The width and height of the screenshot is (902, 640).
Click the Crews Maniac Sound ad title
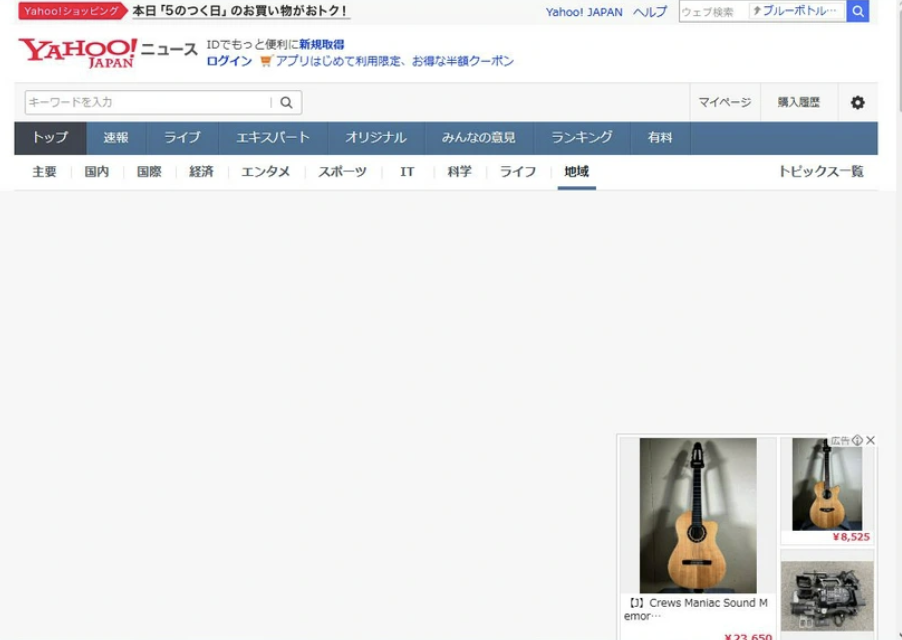pos(695,609)
